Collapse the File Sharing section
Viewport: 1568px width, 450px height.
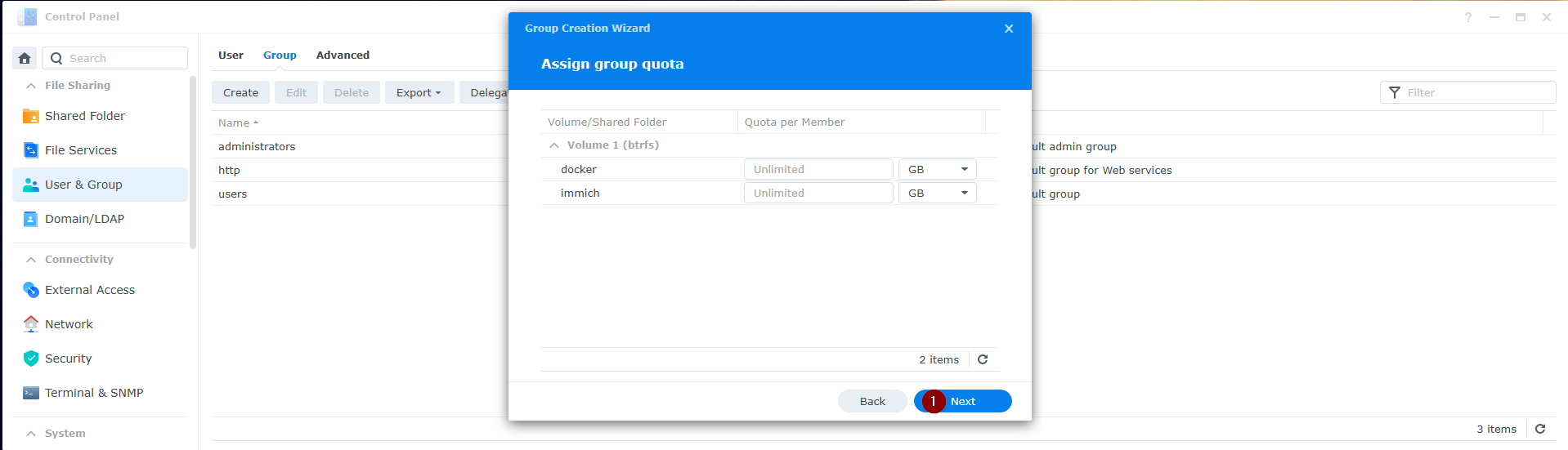click(31, 86)
